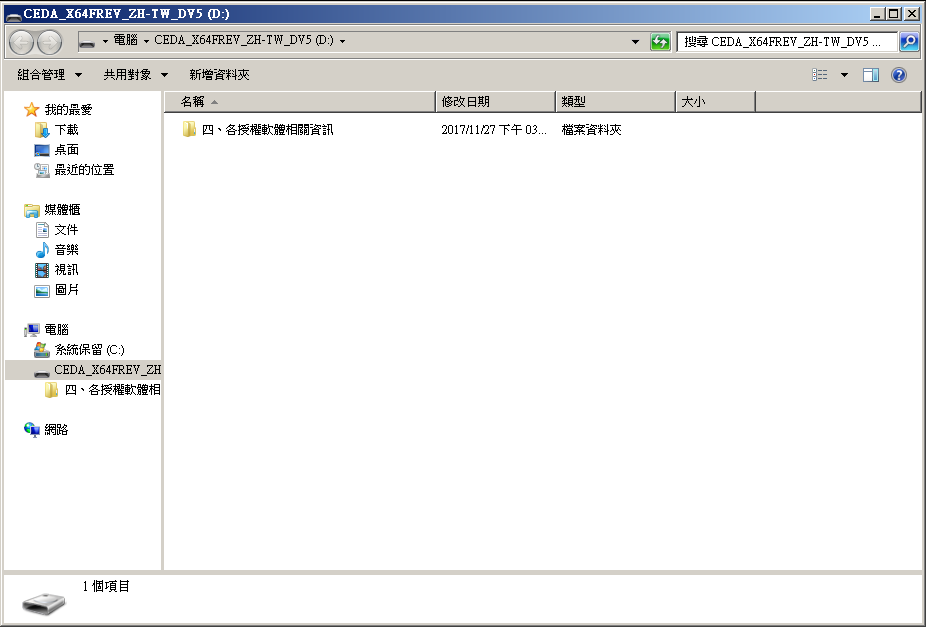Expand the address bar history dropdown
This screenshot has width=926, height=627.
click(x=636, y=42)
